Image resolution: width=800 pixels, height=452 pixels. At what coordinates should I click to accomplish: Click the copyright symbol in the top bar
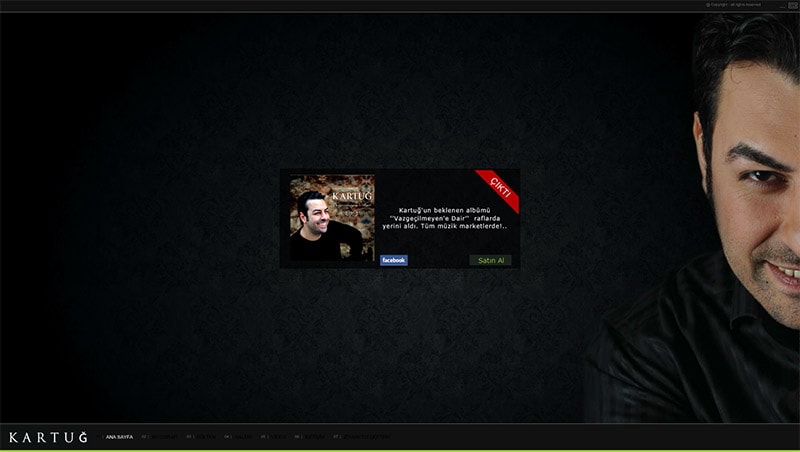tap(708, 5)
